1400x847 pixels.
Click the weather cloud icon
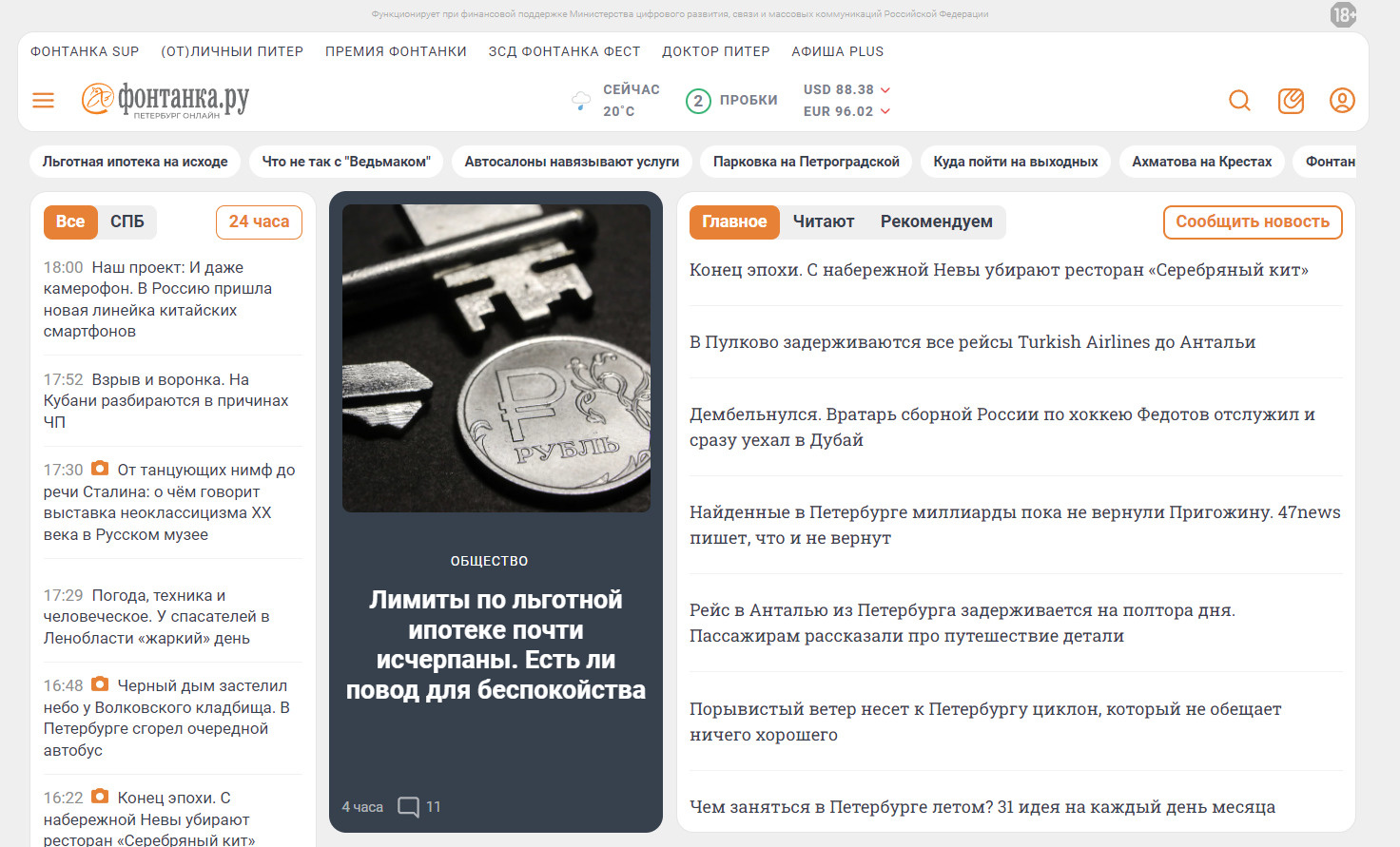coord(581,100)
